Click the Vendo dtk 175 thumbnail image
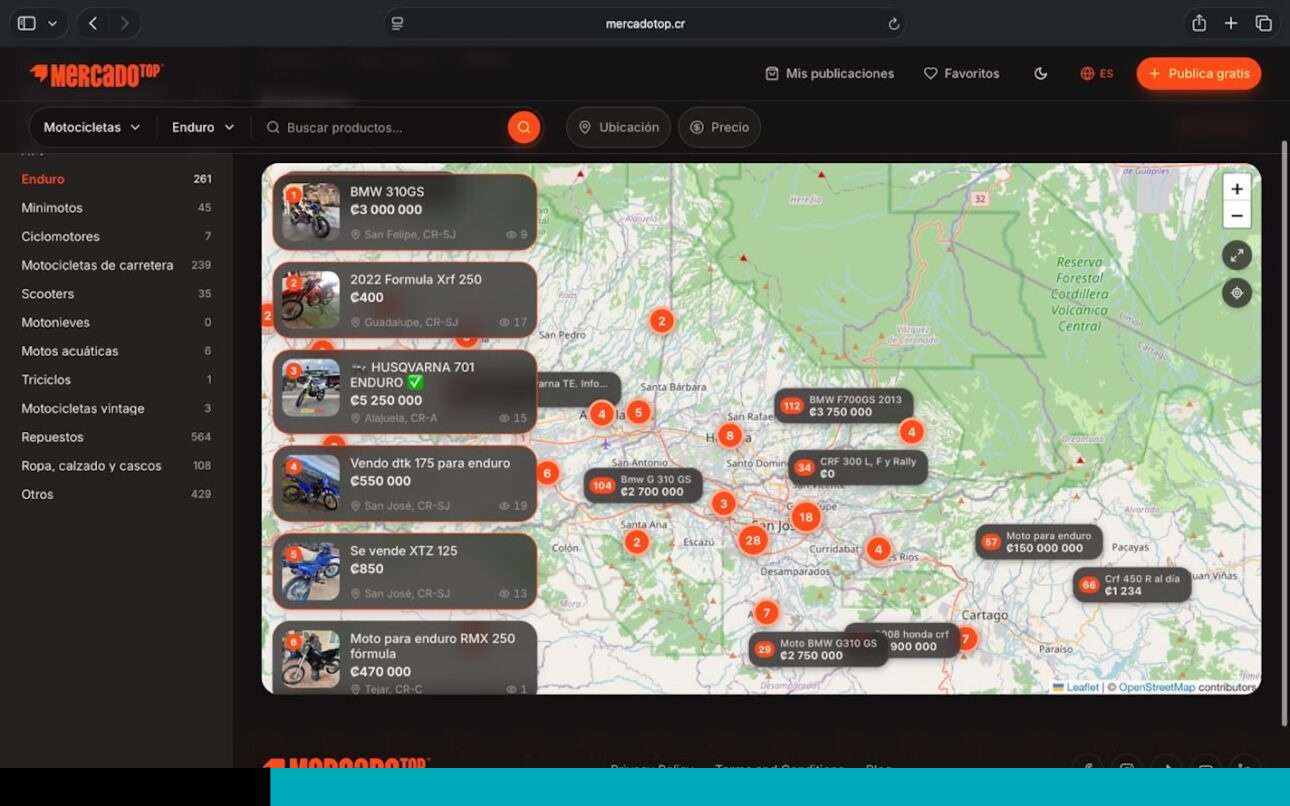The image size is (1290, 806). pos(311,484)
